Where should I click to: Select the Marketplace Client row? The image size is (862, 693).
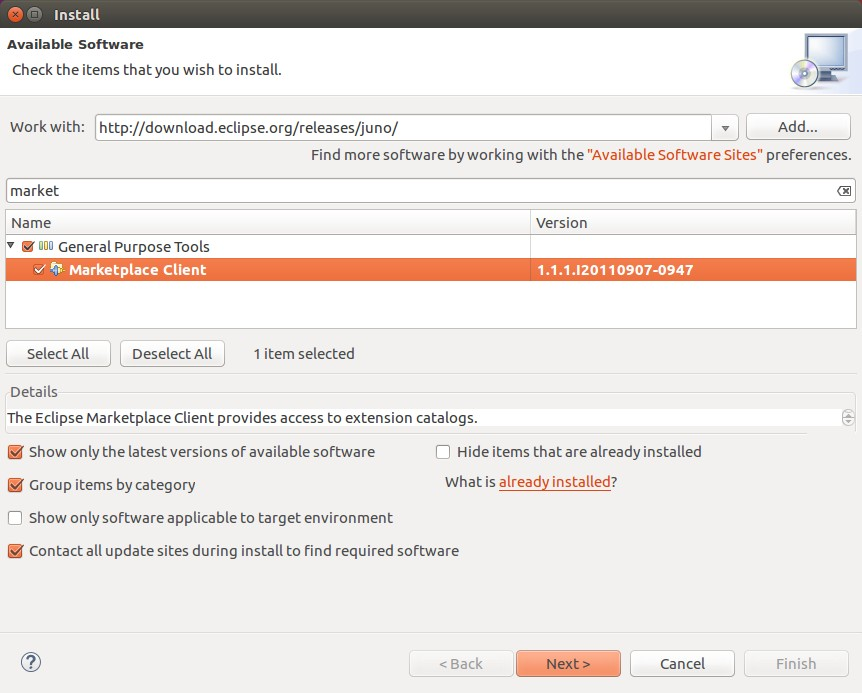[431, 270]
